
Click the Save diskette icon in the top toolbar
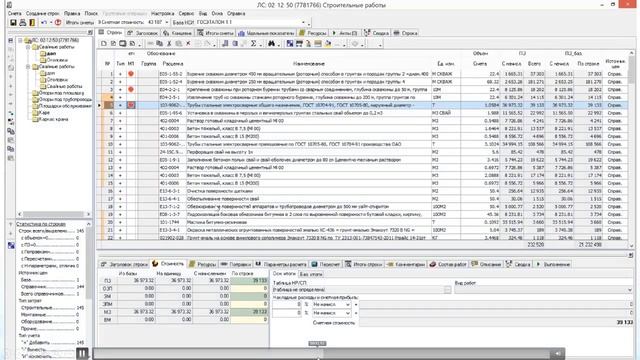[x=13, y=22]
